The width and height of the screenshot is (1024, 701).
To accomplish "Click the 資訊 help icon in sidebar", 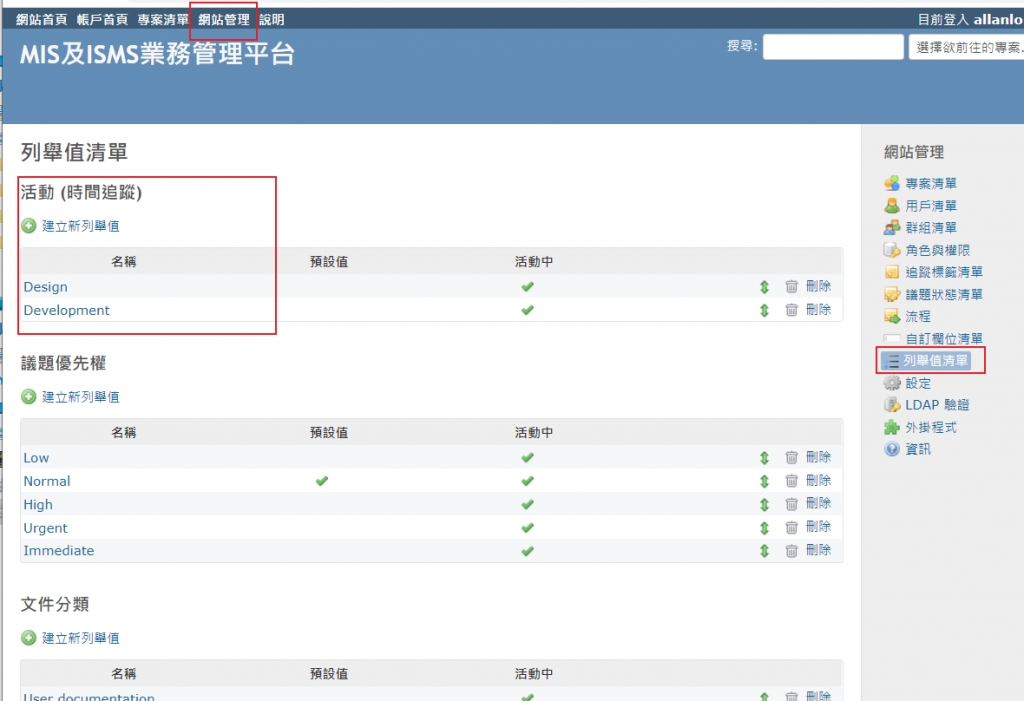I will coord(892,449).
